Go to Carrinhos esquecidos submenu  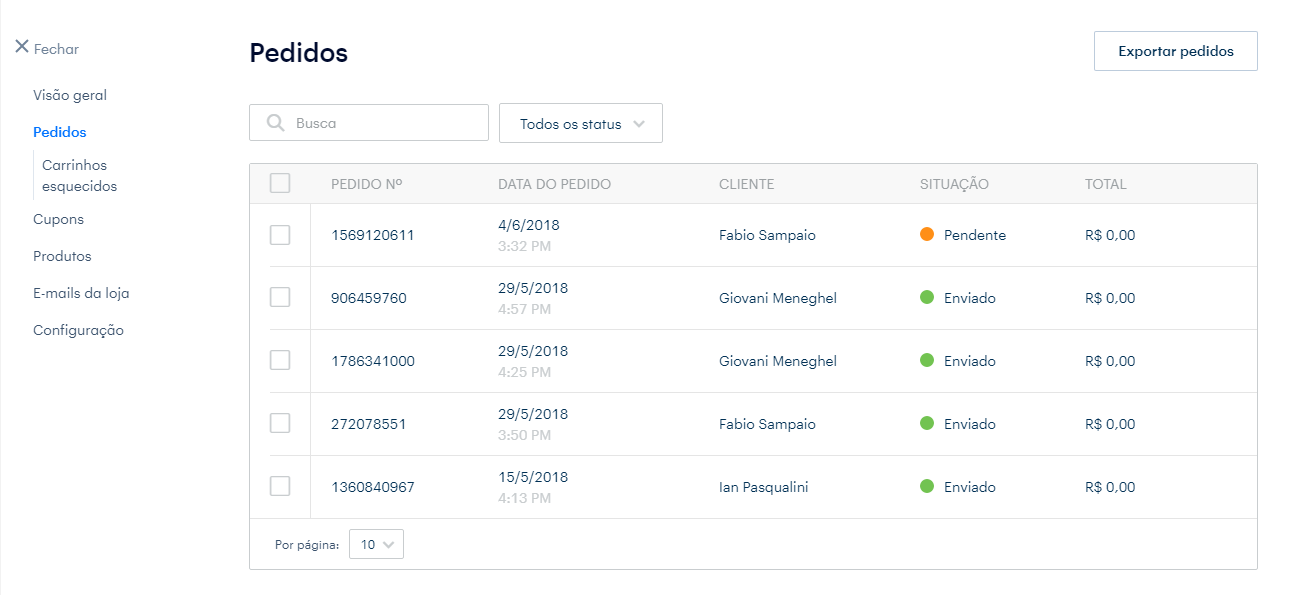click(x=79, y=176)
